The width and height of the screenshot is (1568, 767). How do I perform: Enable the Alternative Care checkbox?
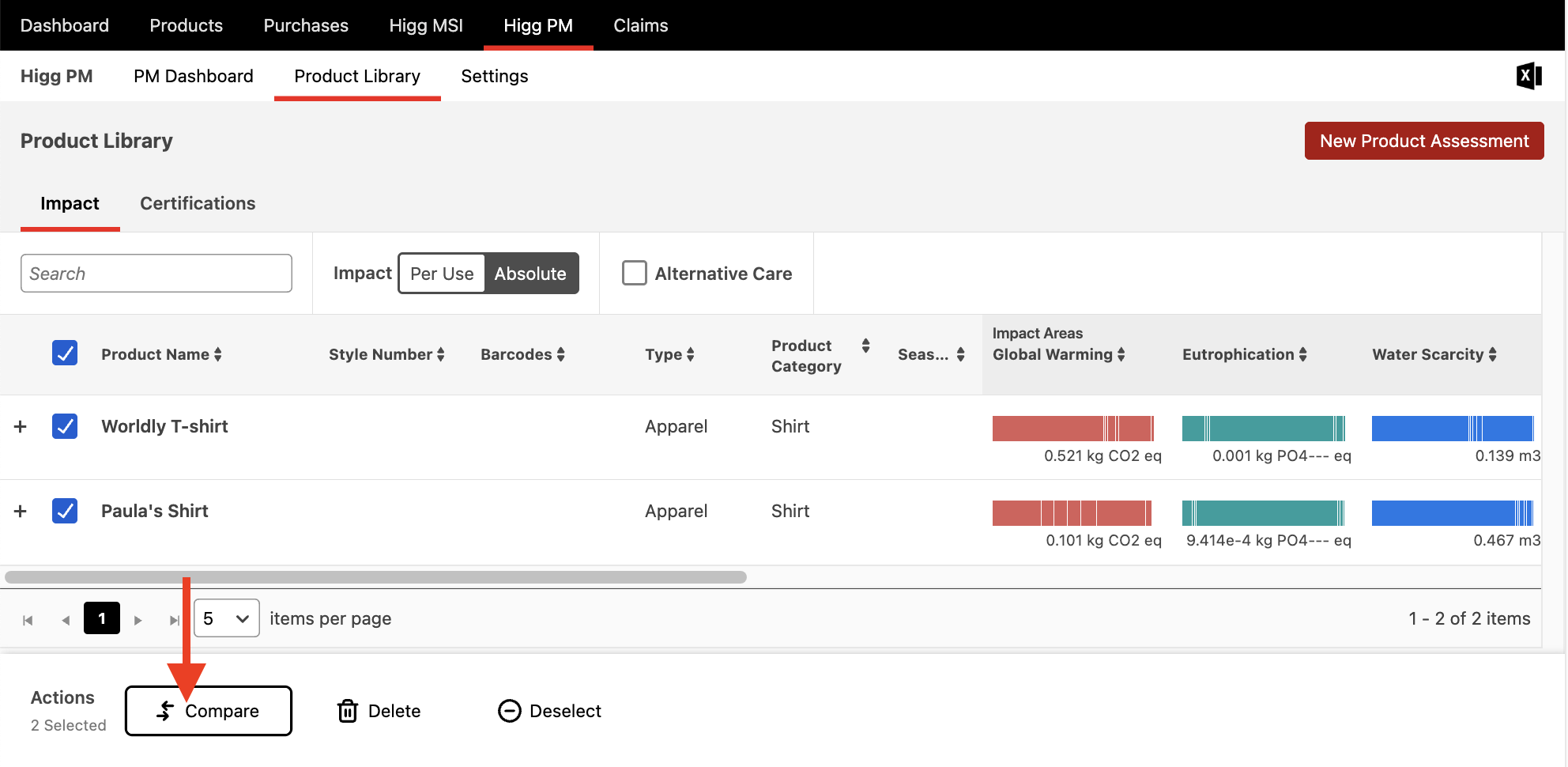pos(635,273)
